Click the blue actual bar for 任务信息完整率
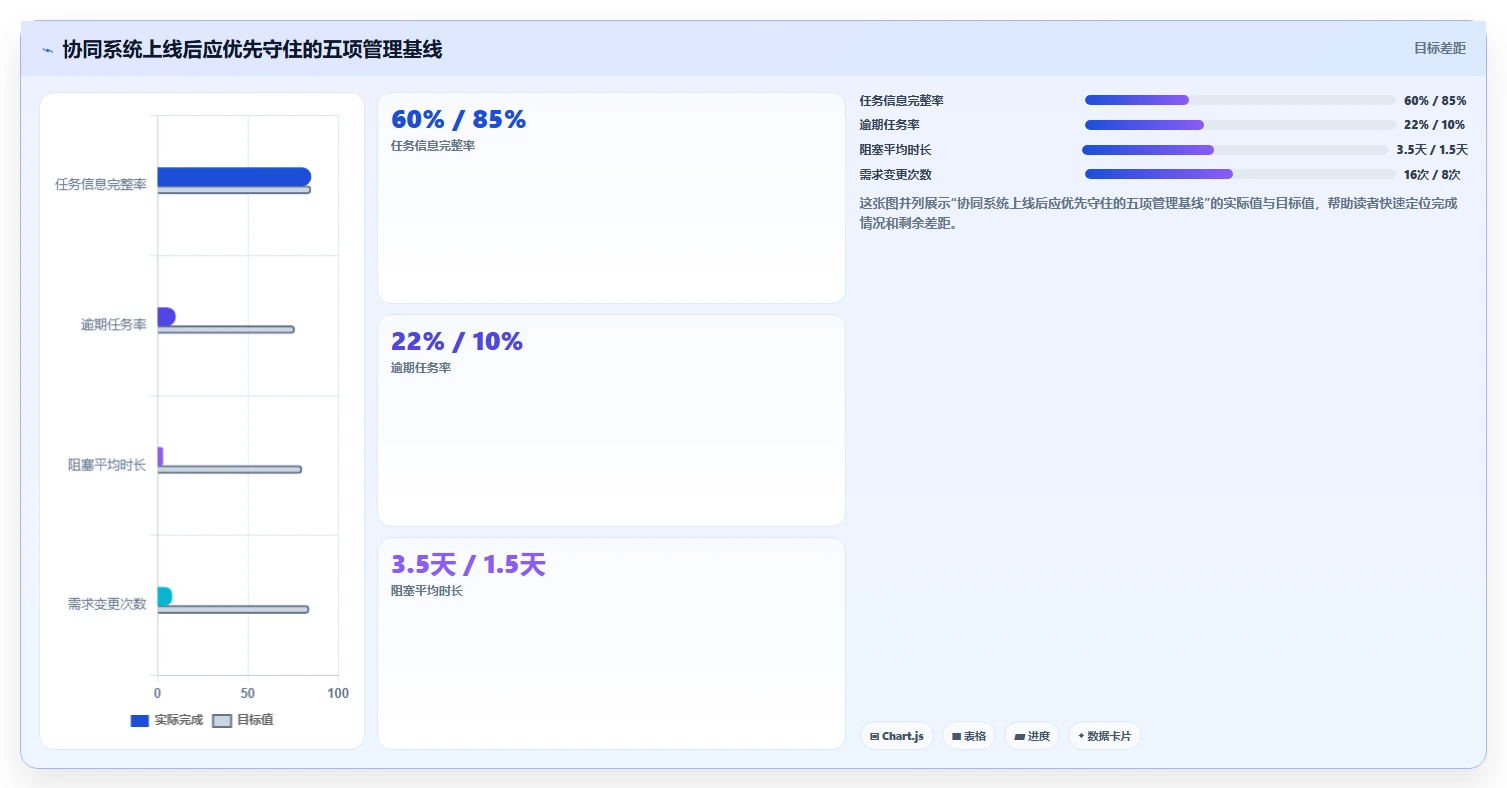This screenshot has width=1507, height=788. point(234,177)
